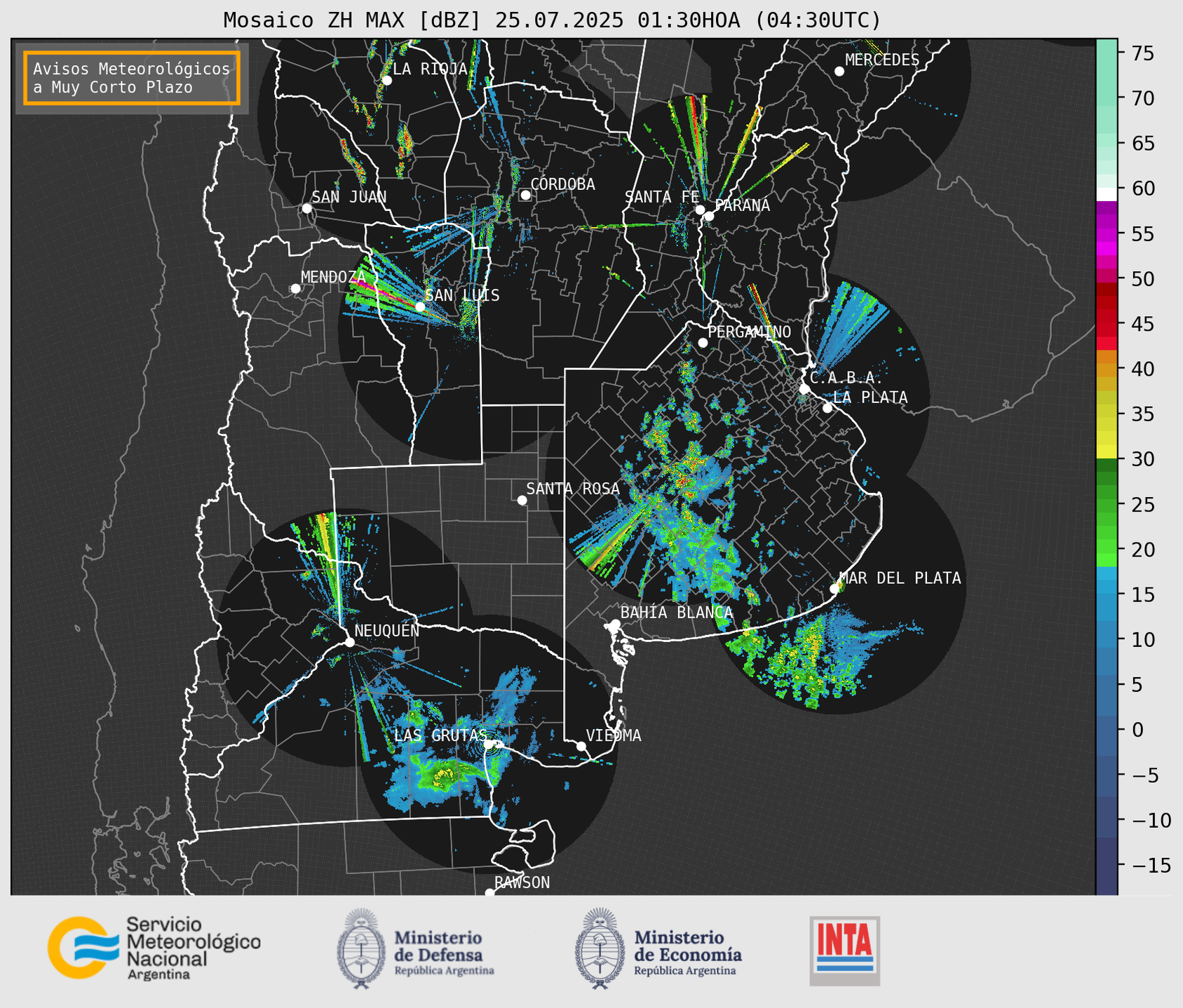Click the Ministerio de Economía emblem
This screenshot has width=1183, height=1008.
pos(600,948)
